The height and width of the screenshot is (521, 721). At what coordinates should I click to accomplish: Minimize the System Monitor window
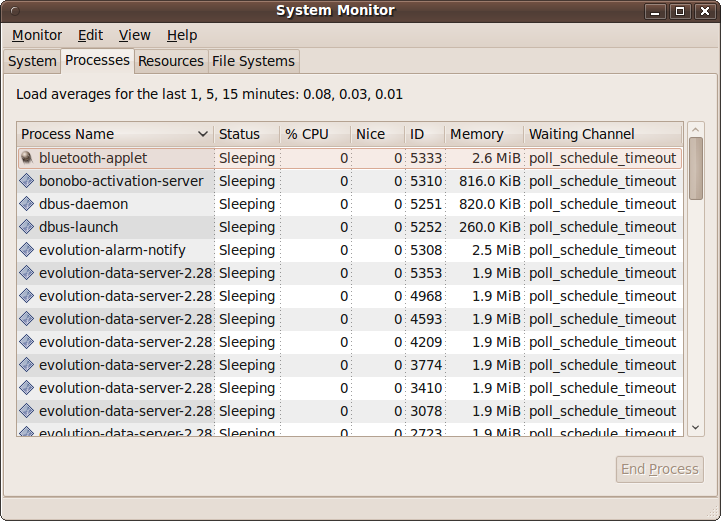coord(655,11)
